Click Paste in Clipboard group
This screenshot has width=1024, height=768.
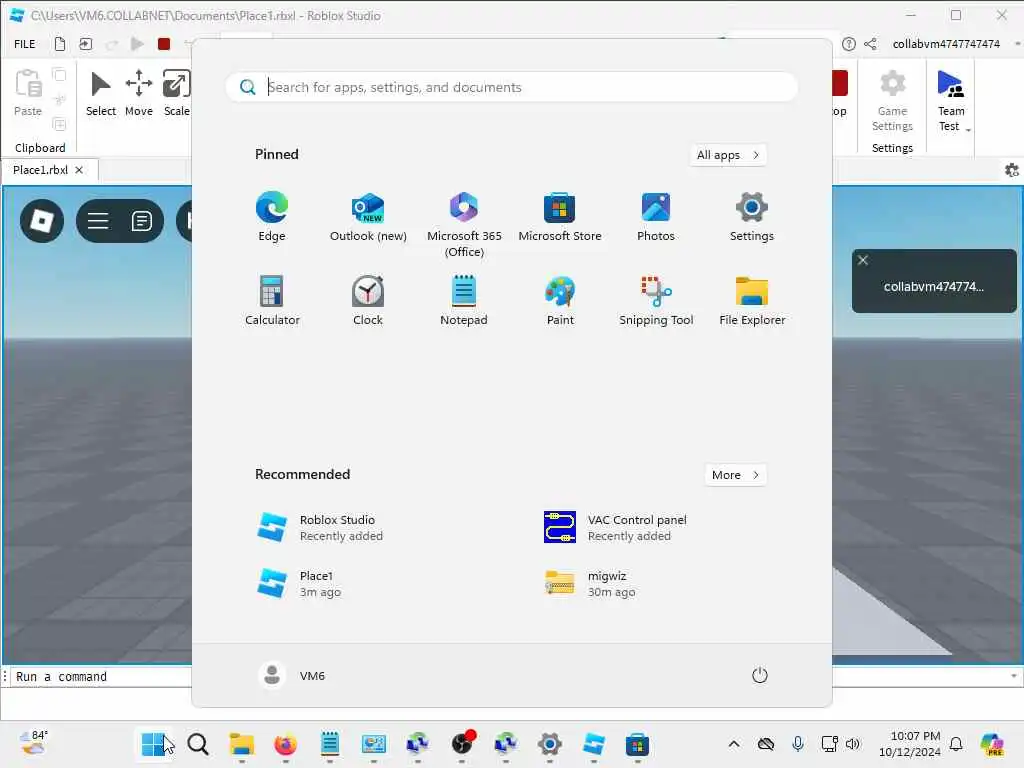pos(28,93)
